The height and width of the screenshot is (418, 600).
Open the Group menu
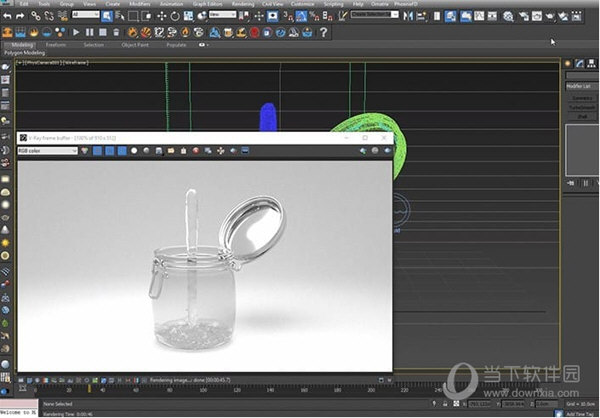(67, 4)
